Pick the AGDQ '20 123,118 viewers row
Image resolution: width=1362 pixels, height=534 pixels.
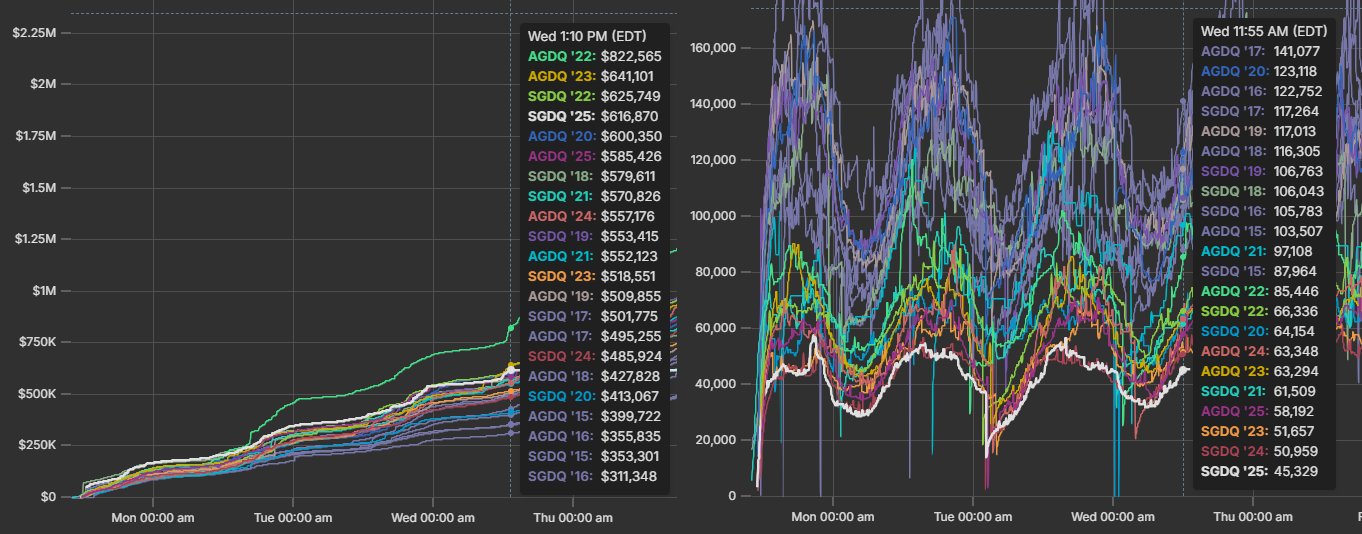click(1261, 71)
